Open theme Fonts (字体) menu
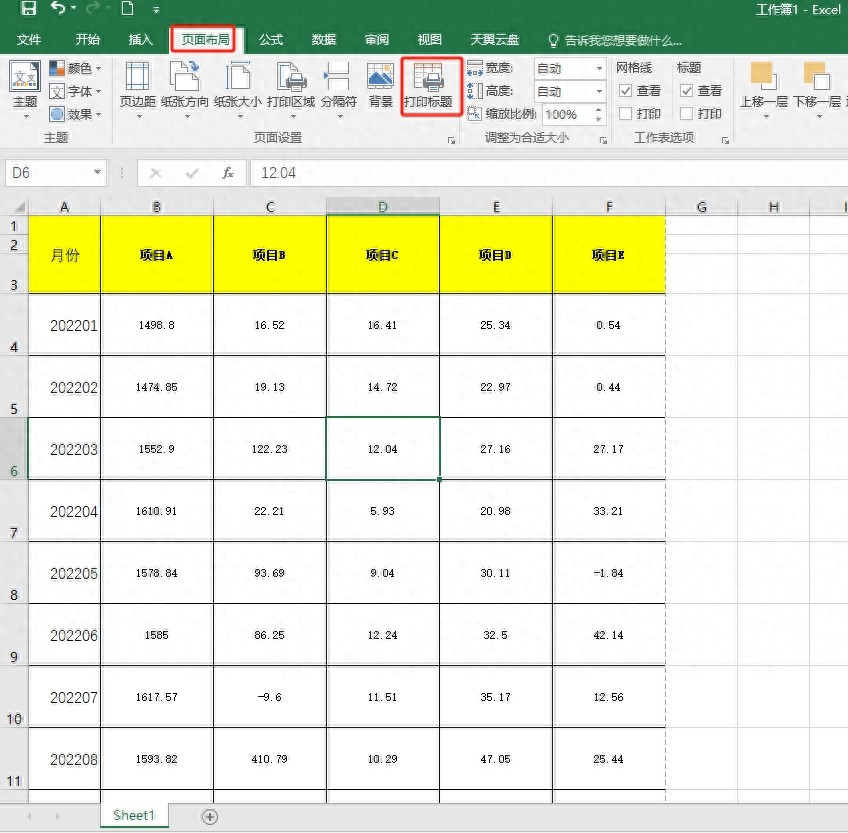The height and width of the screenshot is (833, 848). click(75, 91)
